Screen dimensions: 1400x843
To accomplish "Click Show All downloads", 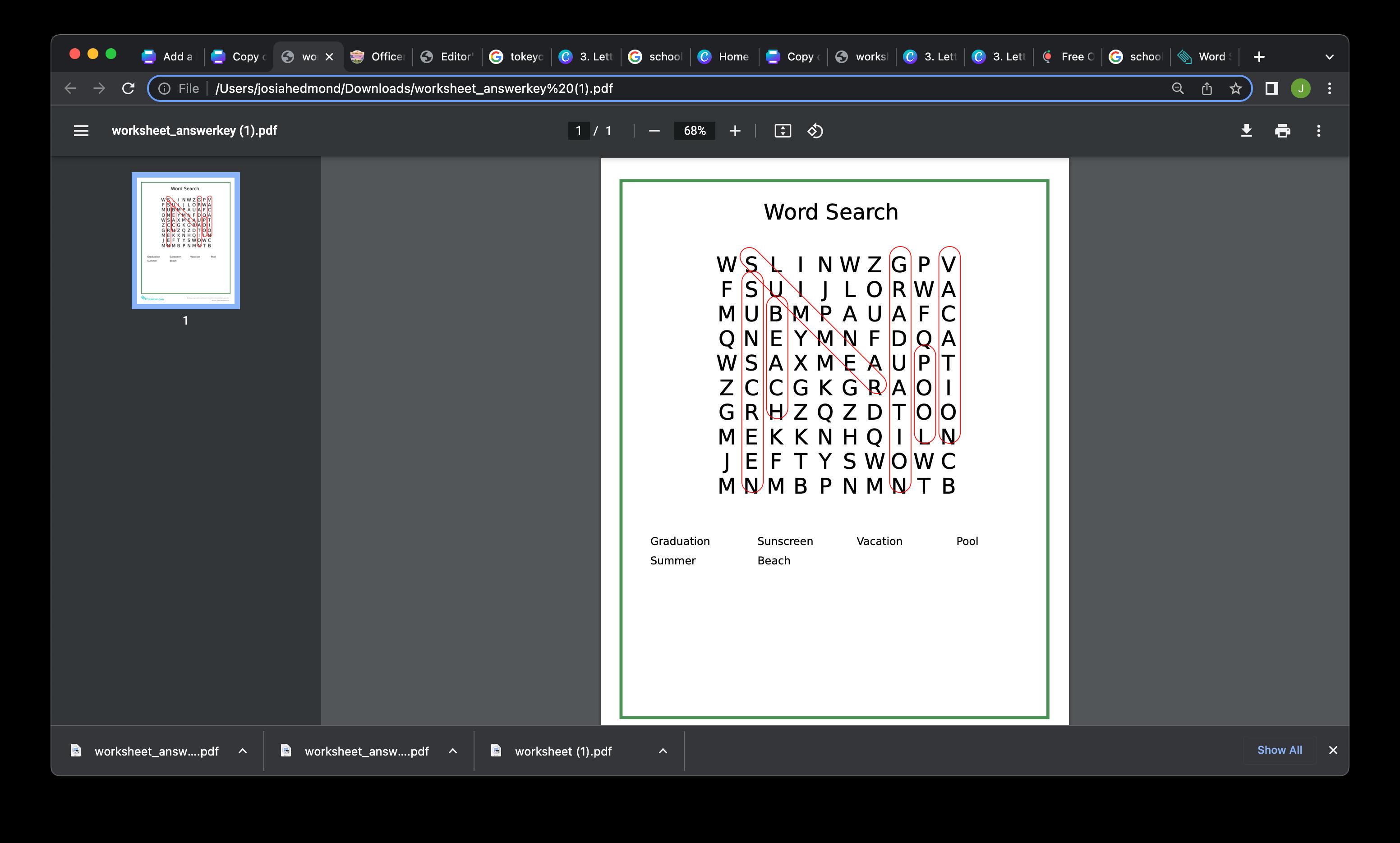I will [1279, 750].
